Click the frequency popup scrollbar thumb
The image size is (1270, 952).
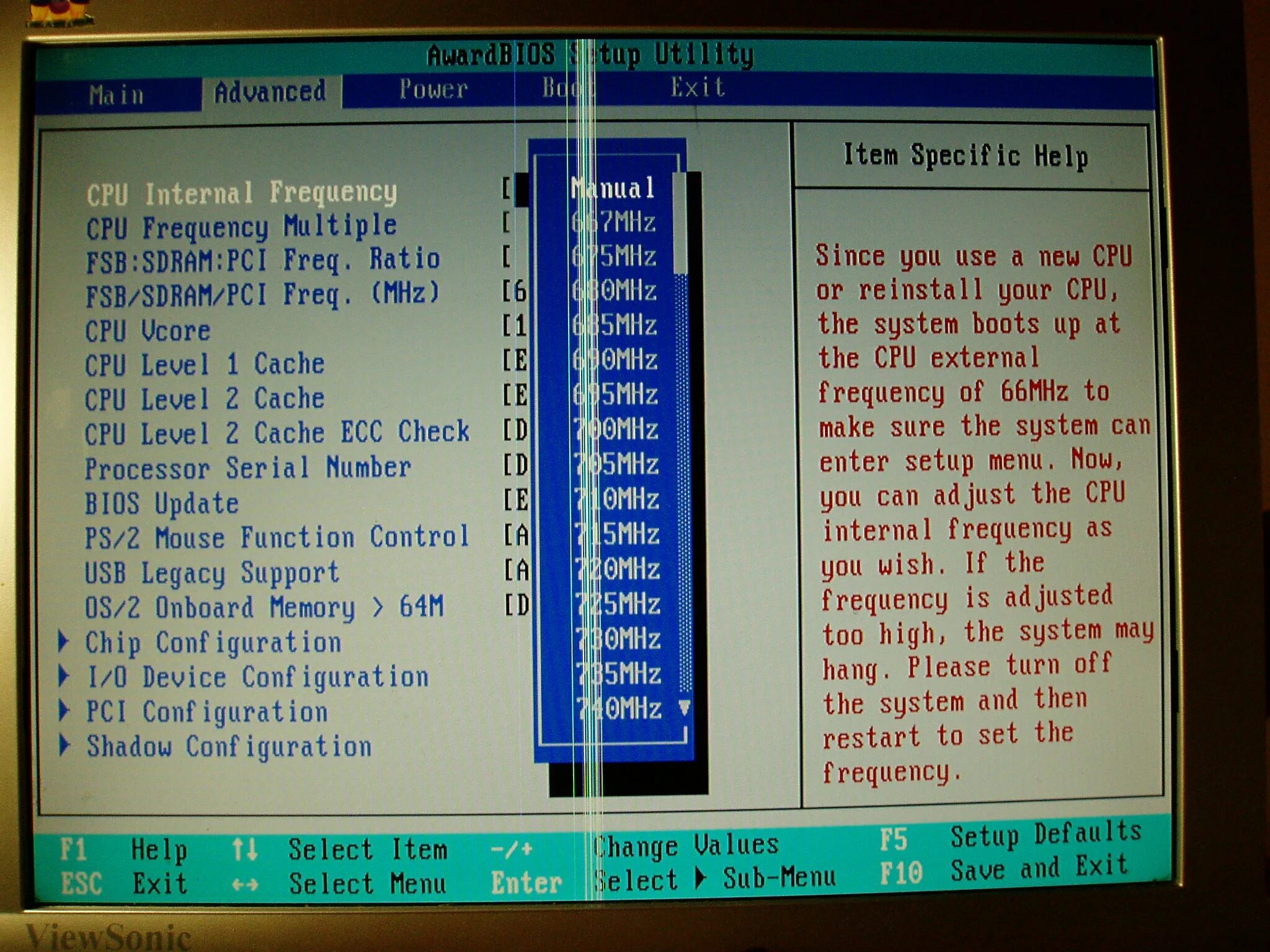click(680, 223)
